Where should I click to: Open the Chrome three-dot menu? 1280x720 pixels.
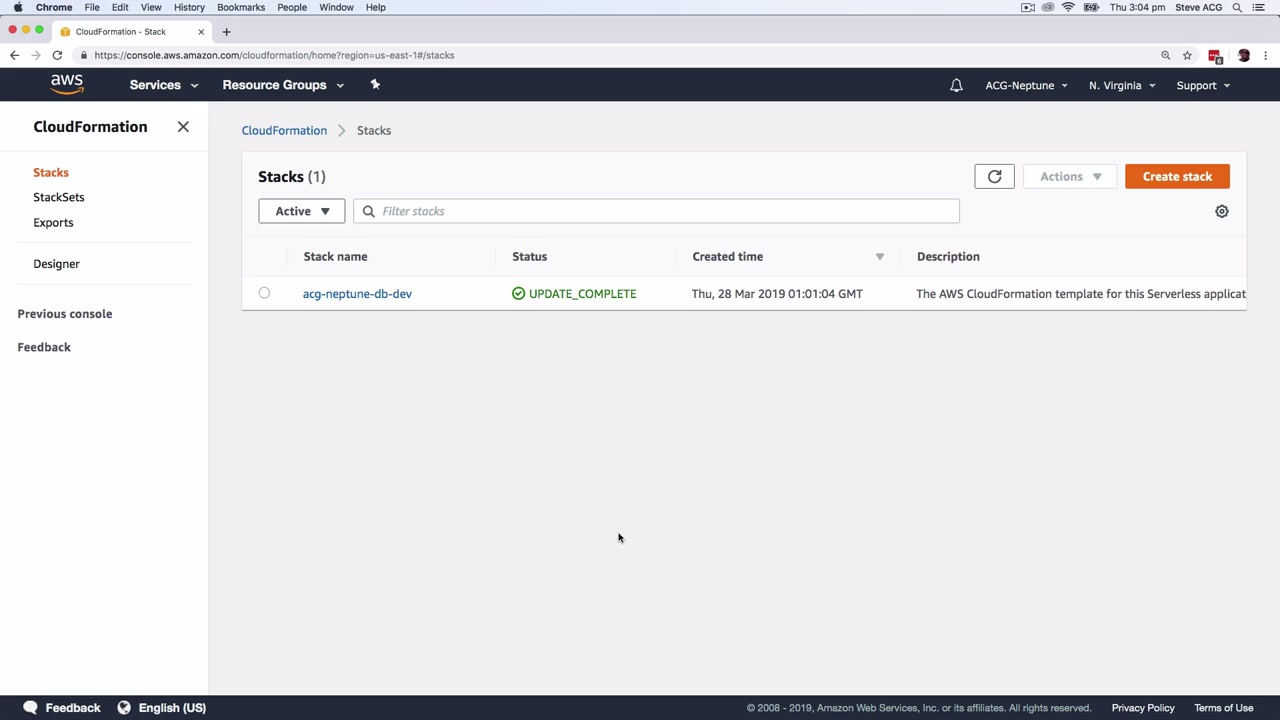[1266, 55]
